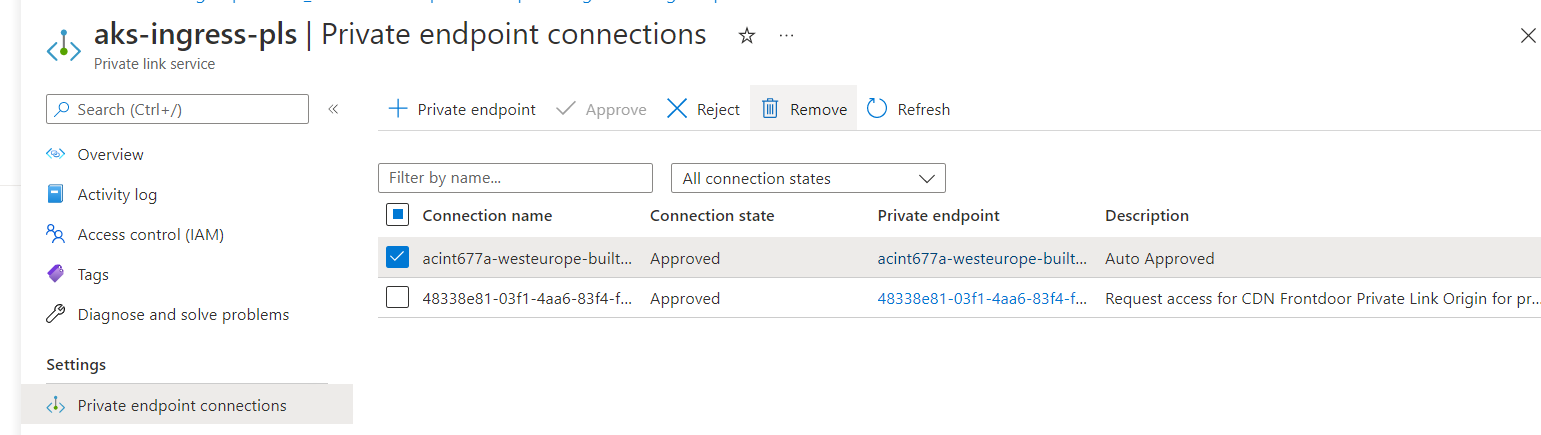Open the Activity log
The image size is (1541, 435).
117,194
